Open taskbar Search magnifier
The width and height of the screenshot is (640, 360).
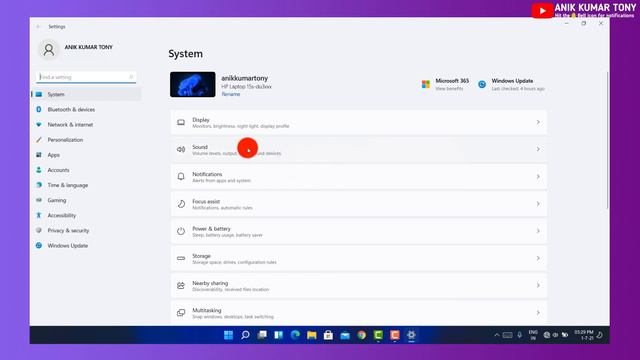tap(245, 335)
